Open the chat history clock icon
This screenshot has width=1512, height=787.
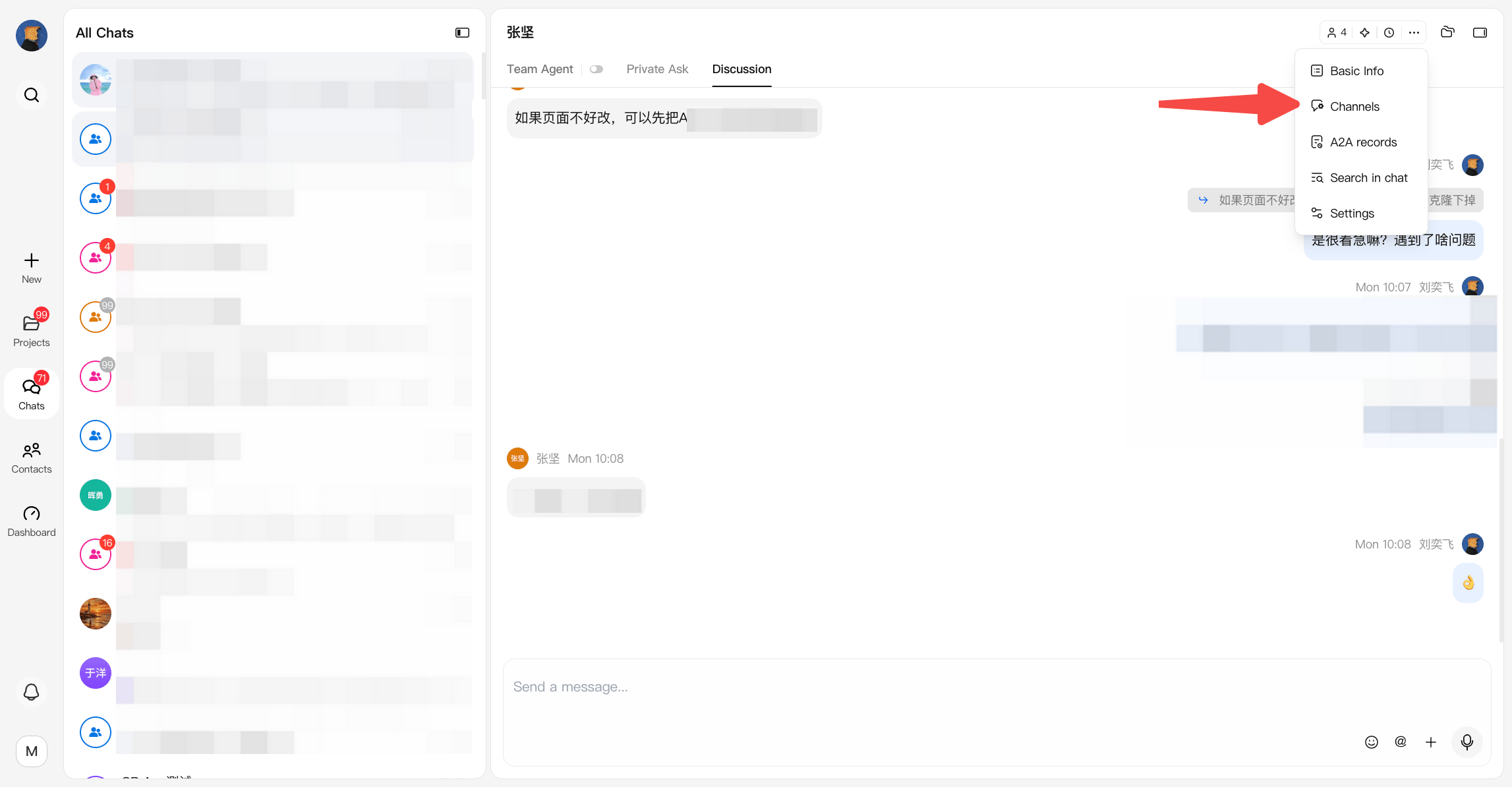pos(1389,32)
